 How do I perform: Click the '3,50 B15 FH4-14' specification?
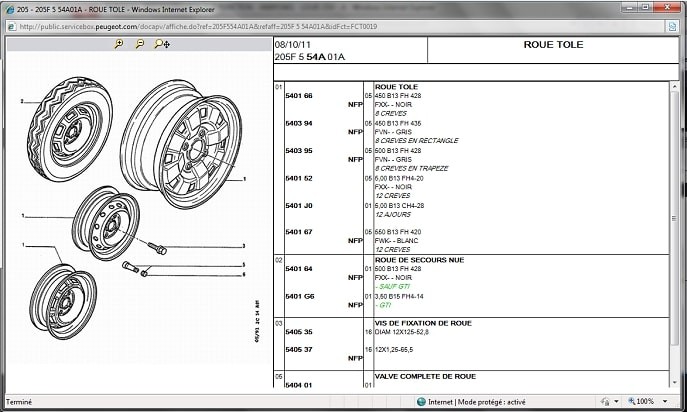399,296
